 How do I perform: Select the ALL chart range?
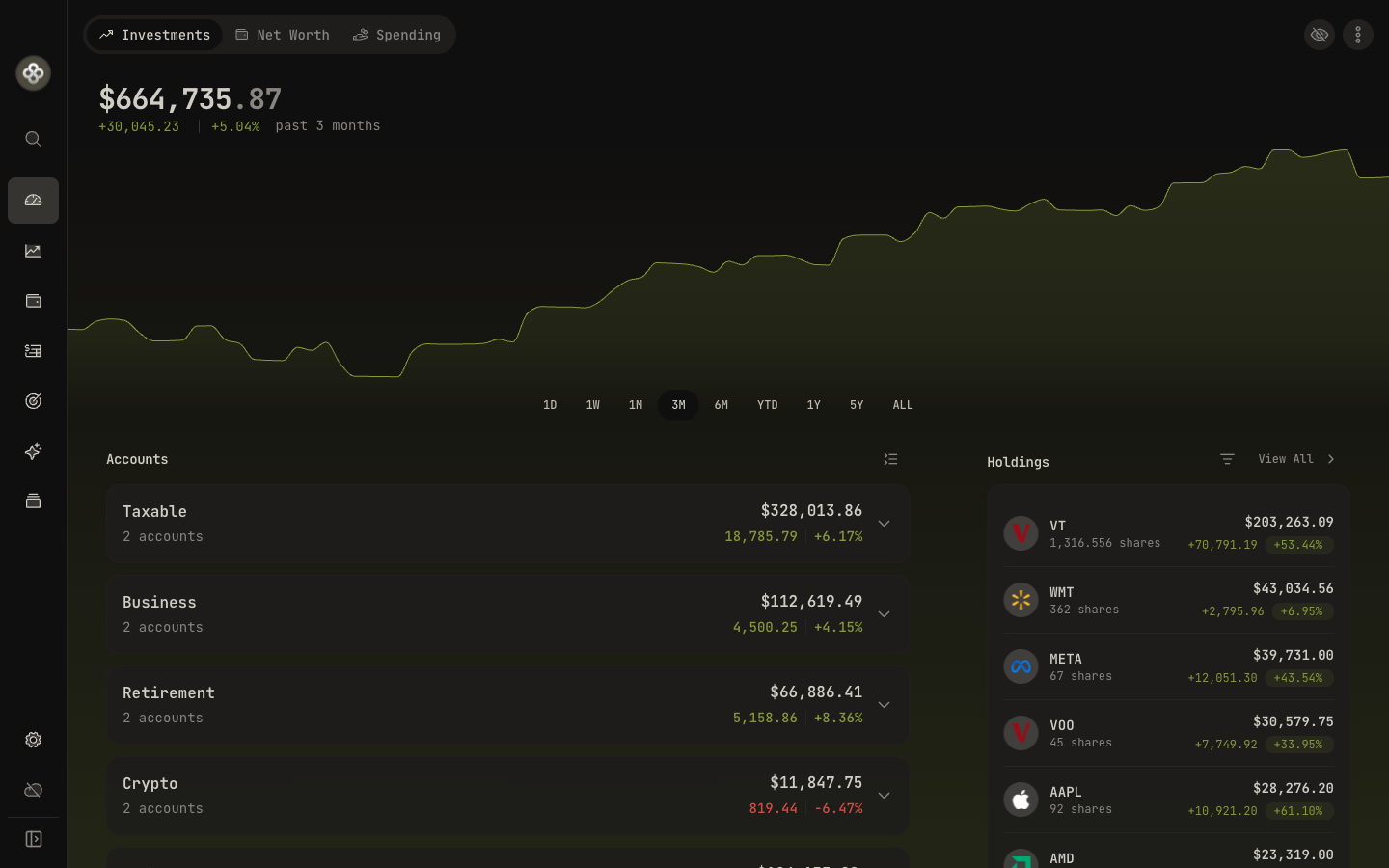click(903, 405)
